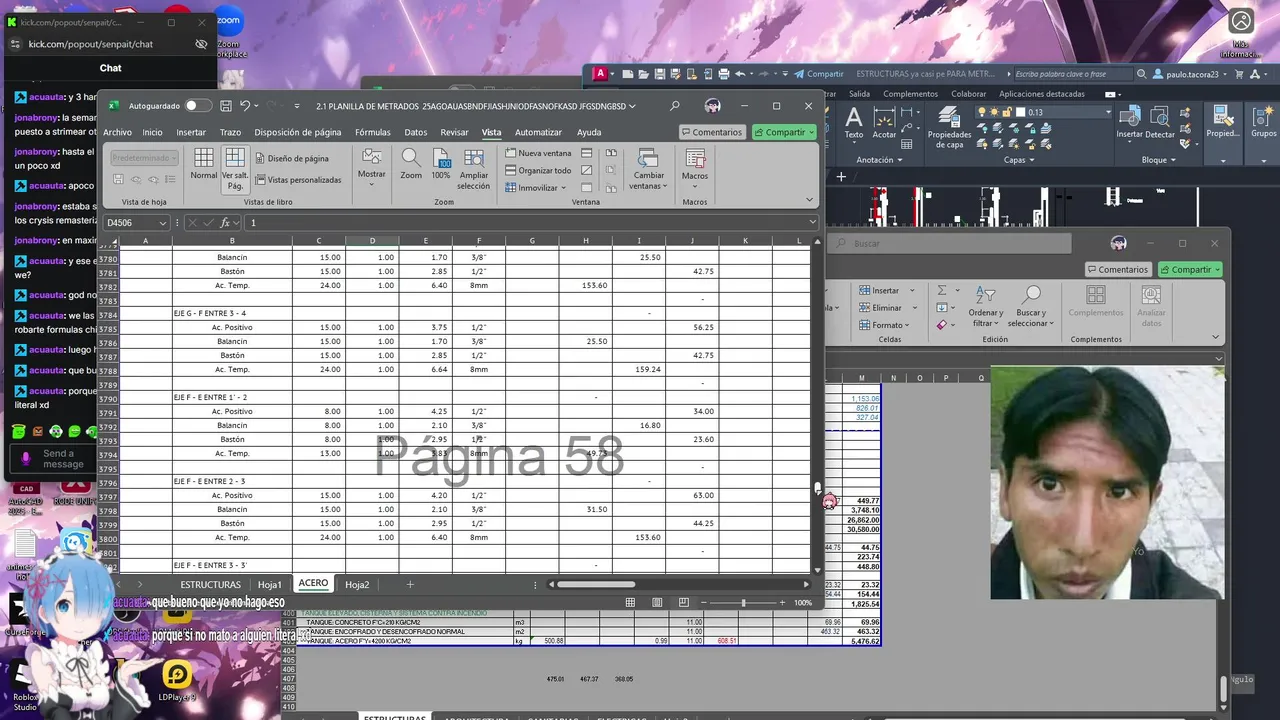Select column D header
Screen dimensions: 1280x720
coord(372,241)
